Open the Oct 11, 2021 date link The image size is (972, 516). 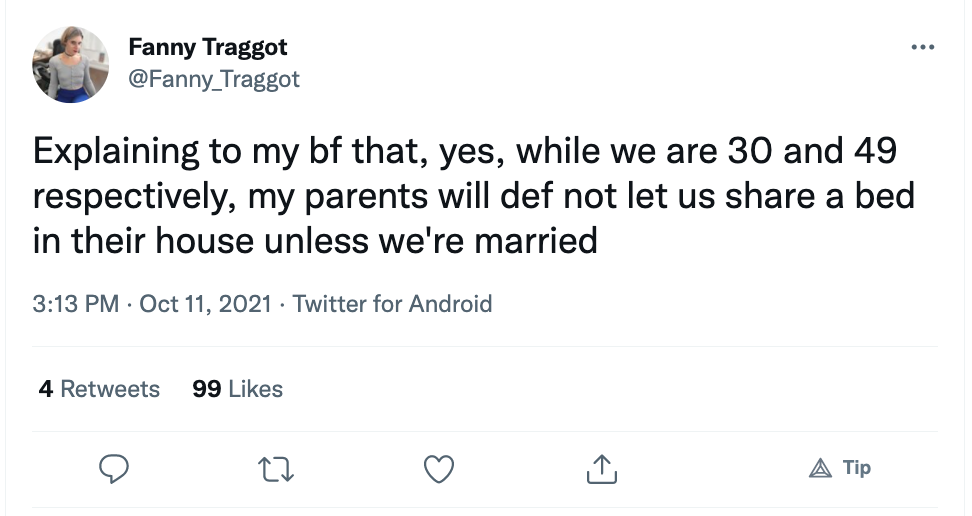(x=205, y=304)
